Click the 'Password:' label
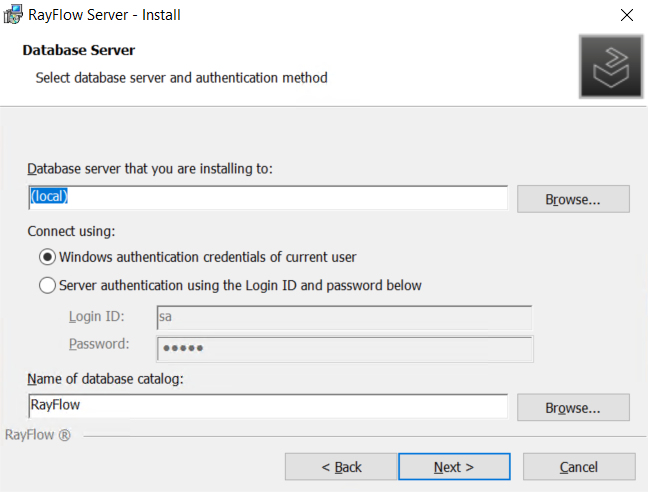648x492 pixels. tap(99, 344)
